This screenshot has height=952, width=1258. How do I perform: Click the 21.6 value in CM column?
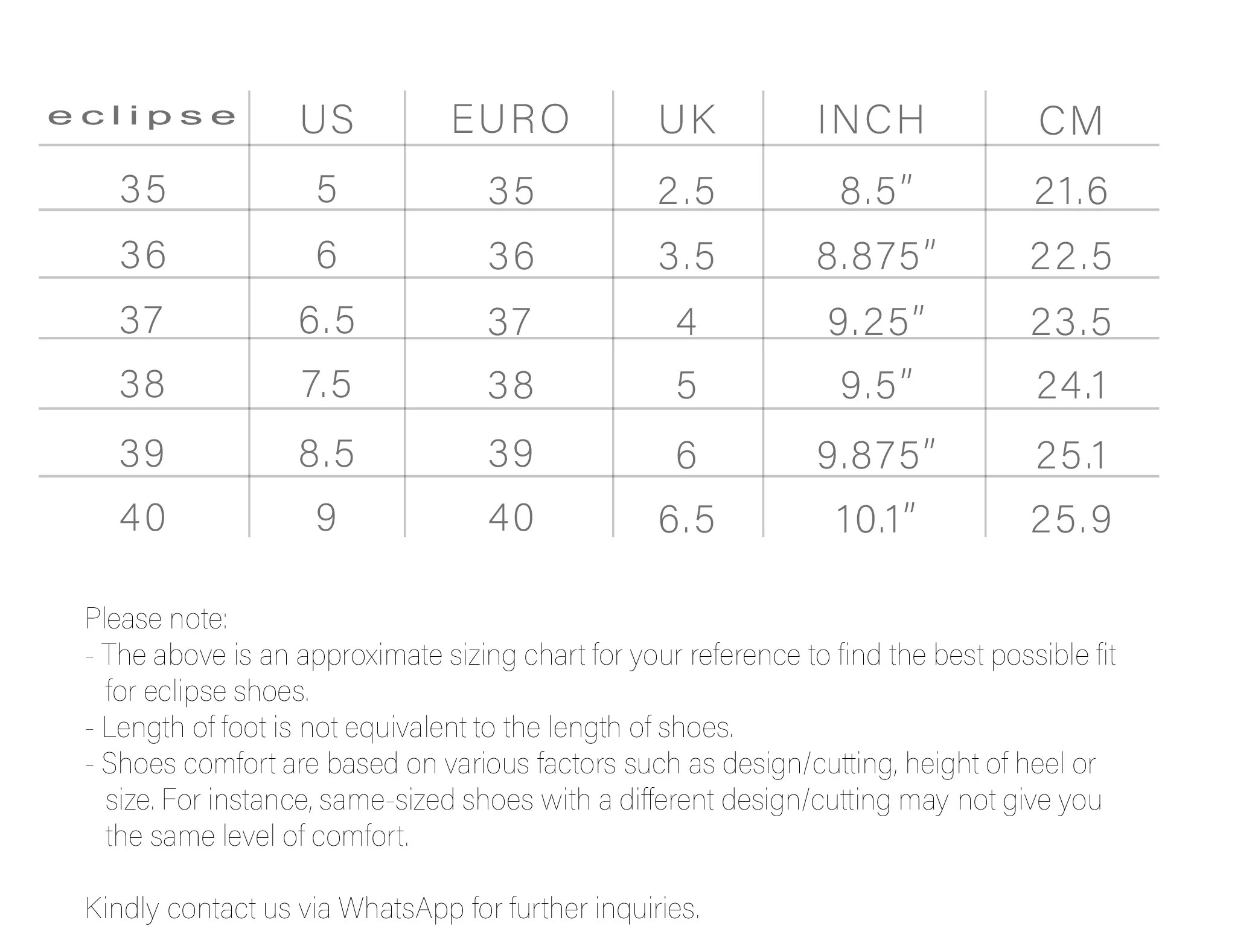(x=1071, y=191)
